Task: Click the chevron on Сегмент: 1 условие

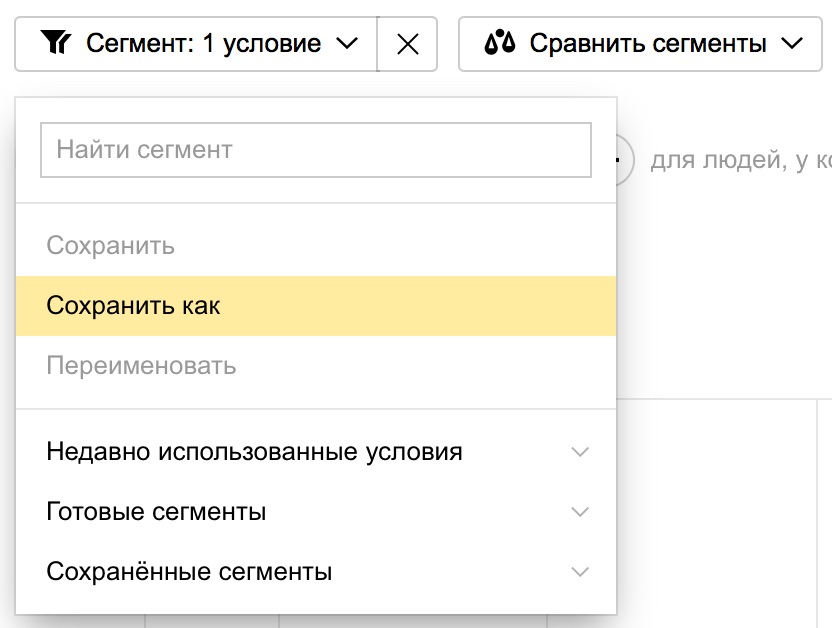Action: [345, 43]
